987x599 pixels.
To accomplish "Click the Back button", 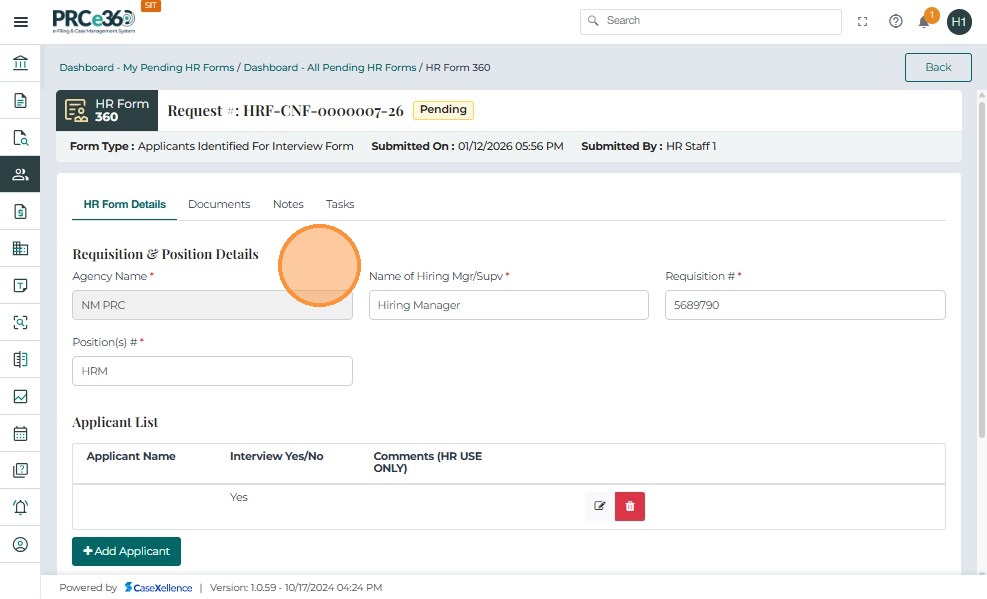I will click(x=938, y=67).
